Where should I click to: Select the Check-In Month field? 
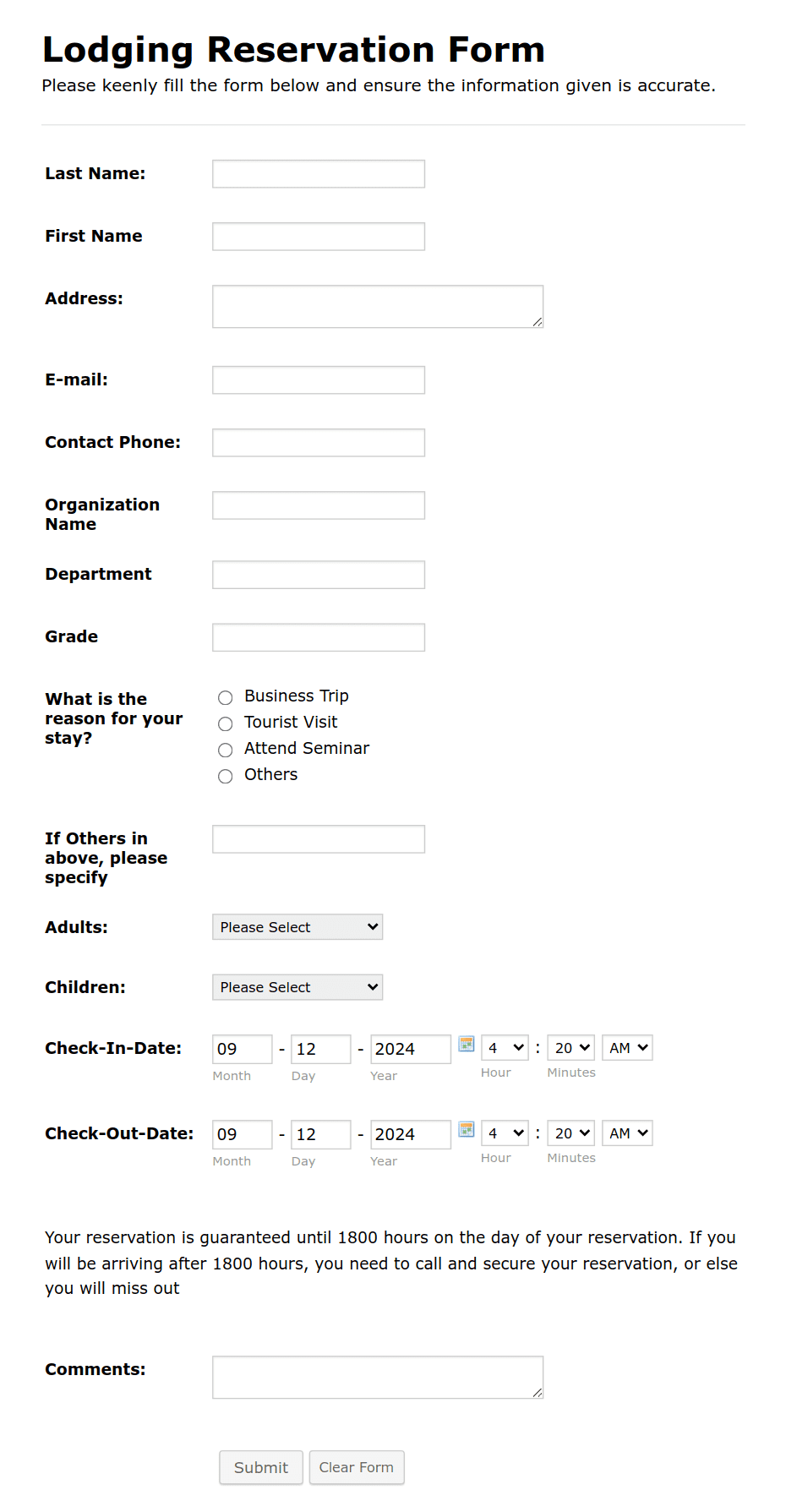pos(242,1049)
